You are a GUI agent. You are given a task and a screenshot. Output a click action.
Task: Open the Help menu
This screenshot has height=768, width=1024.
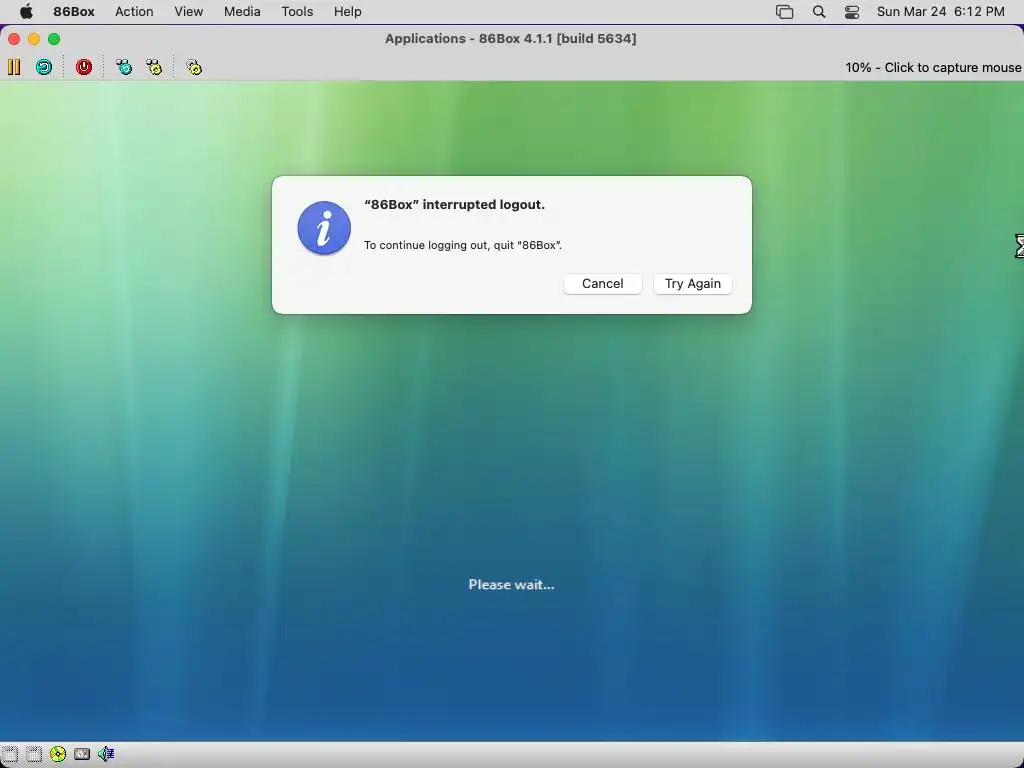click(347, 12)
